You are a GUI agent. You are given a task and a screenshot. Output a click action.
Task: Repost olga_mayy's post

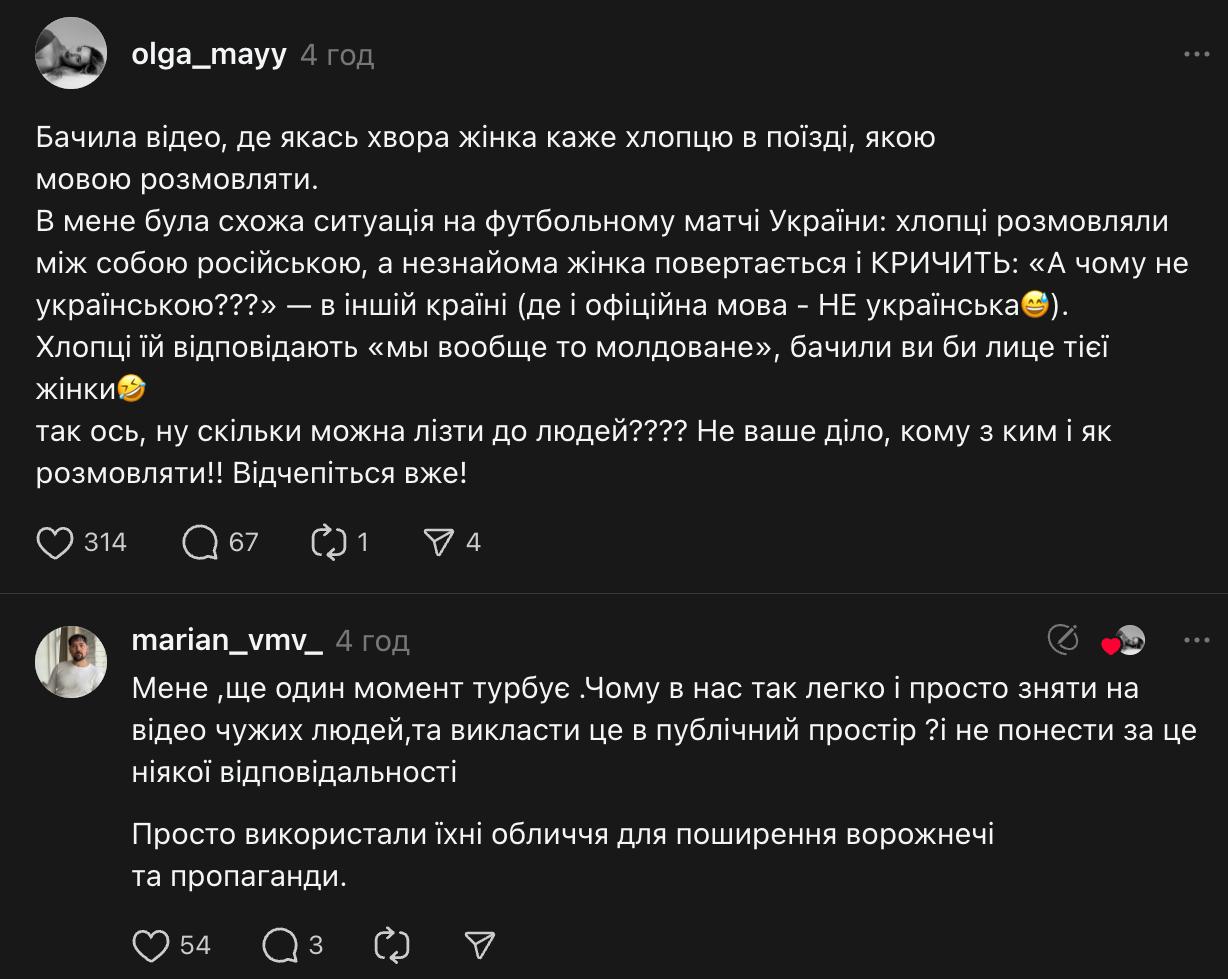point(329,542)
